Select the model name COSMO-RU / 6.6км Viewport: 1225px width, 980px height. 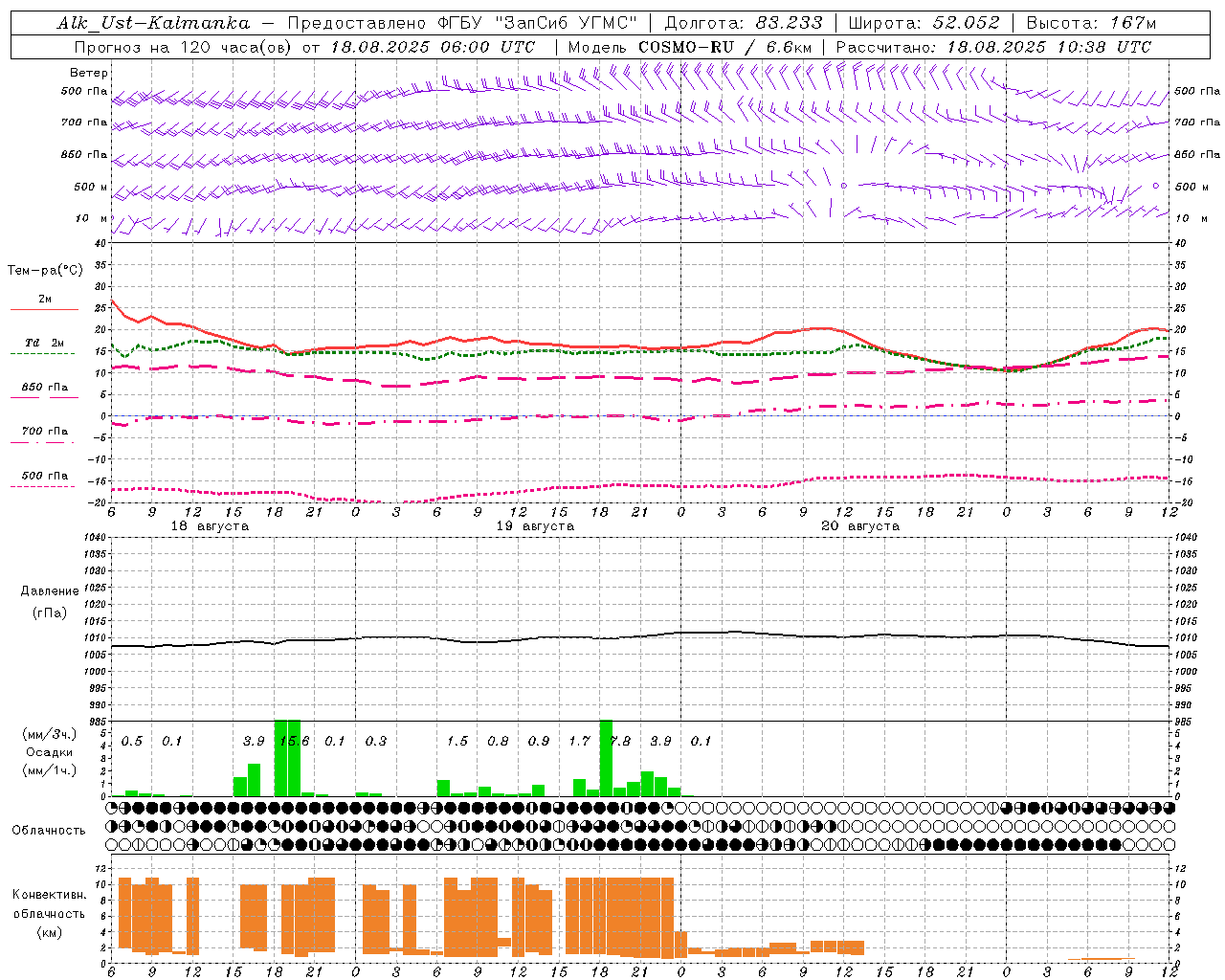(x=725, y=47)
